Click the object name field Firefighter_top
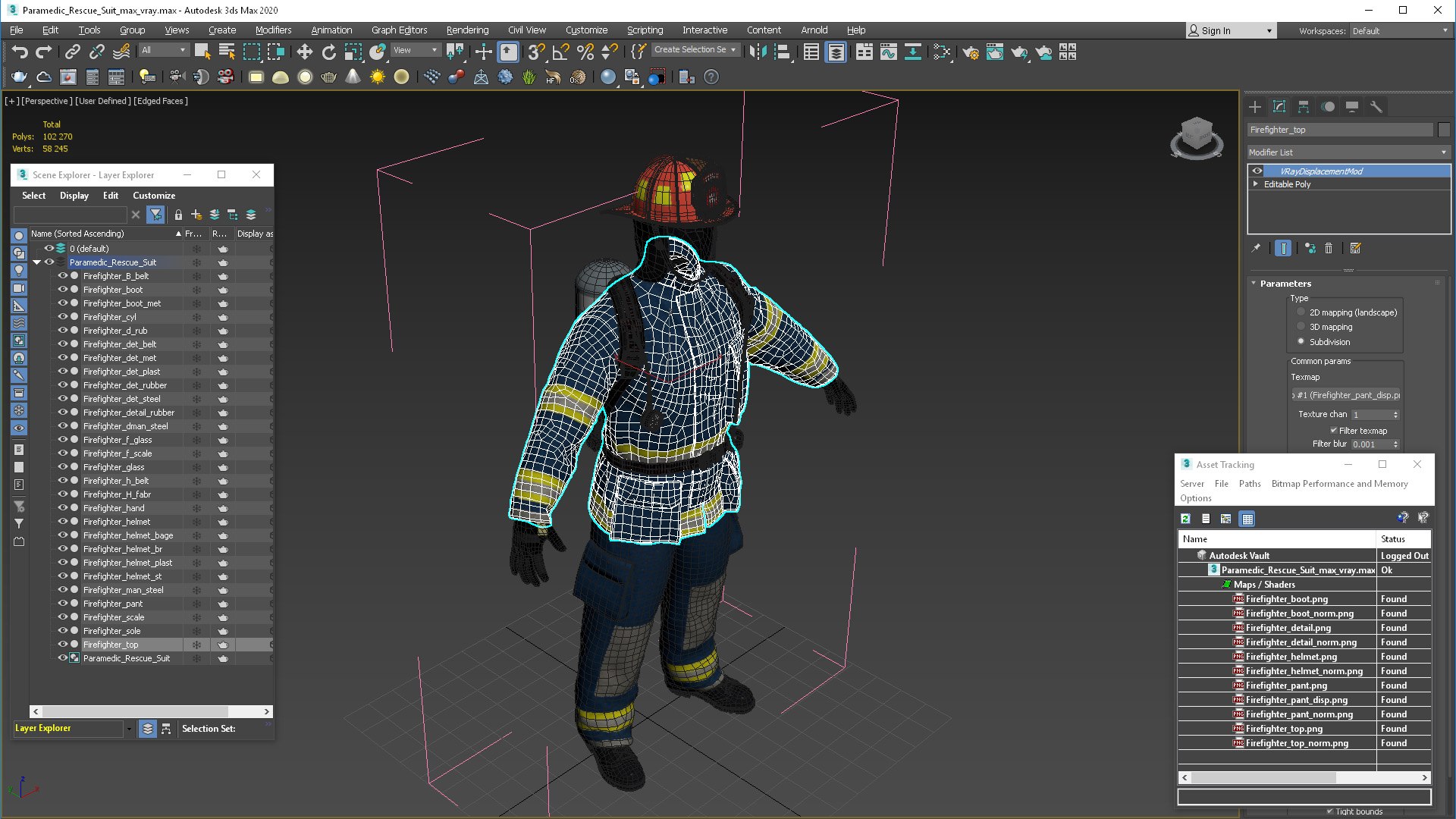The height and width of the screenshot is (819, 1456). coord(1340,130)
